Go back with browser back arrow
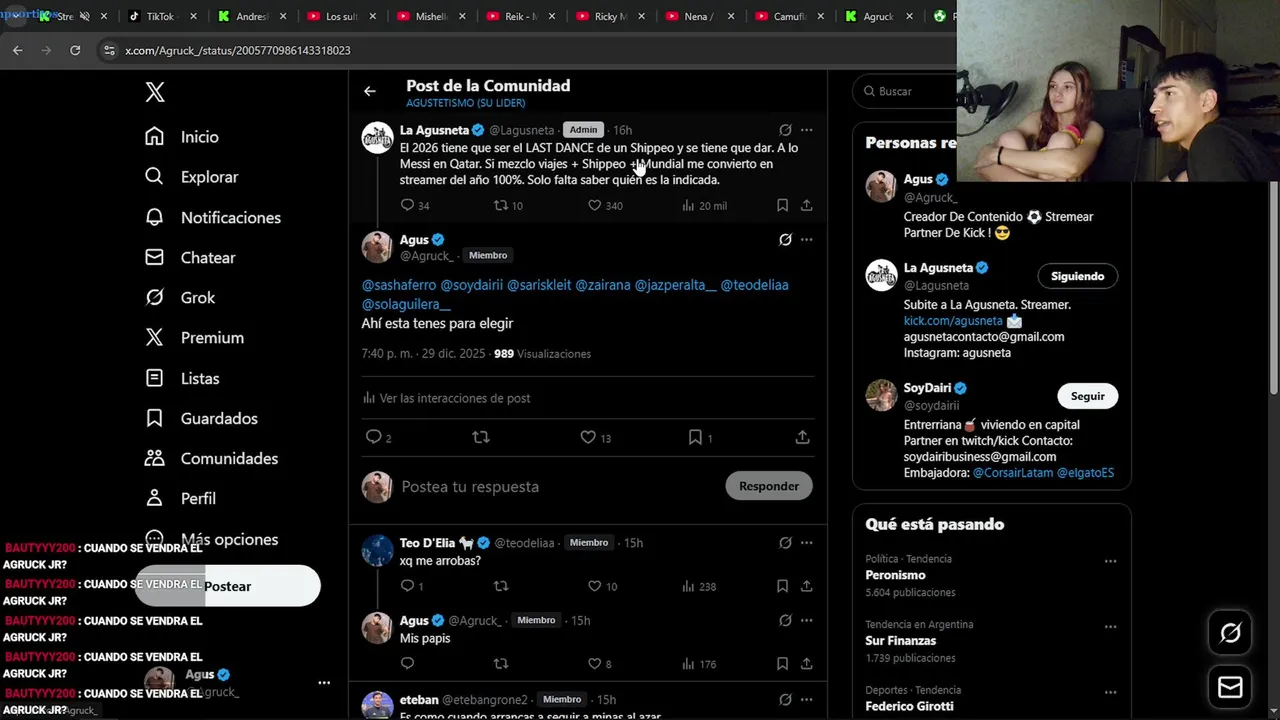 click(18, 50)
